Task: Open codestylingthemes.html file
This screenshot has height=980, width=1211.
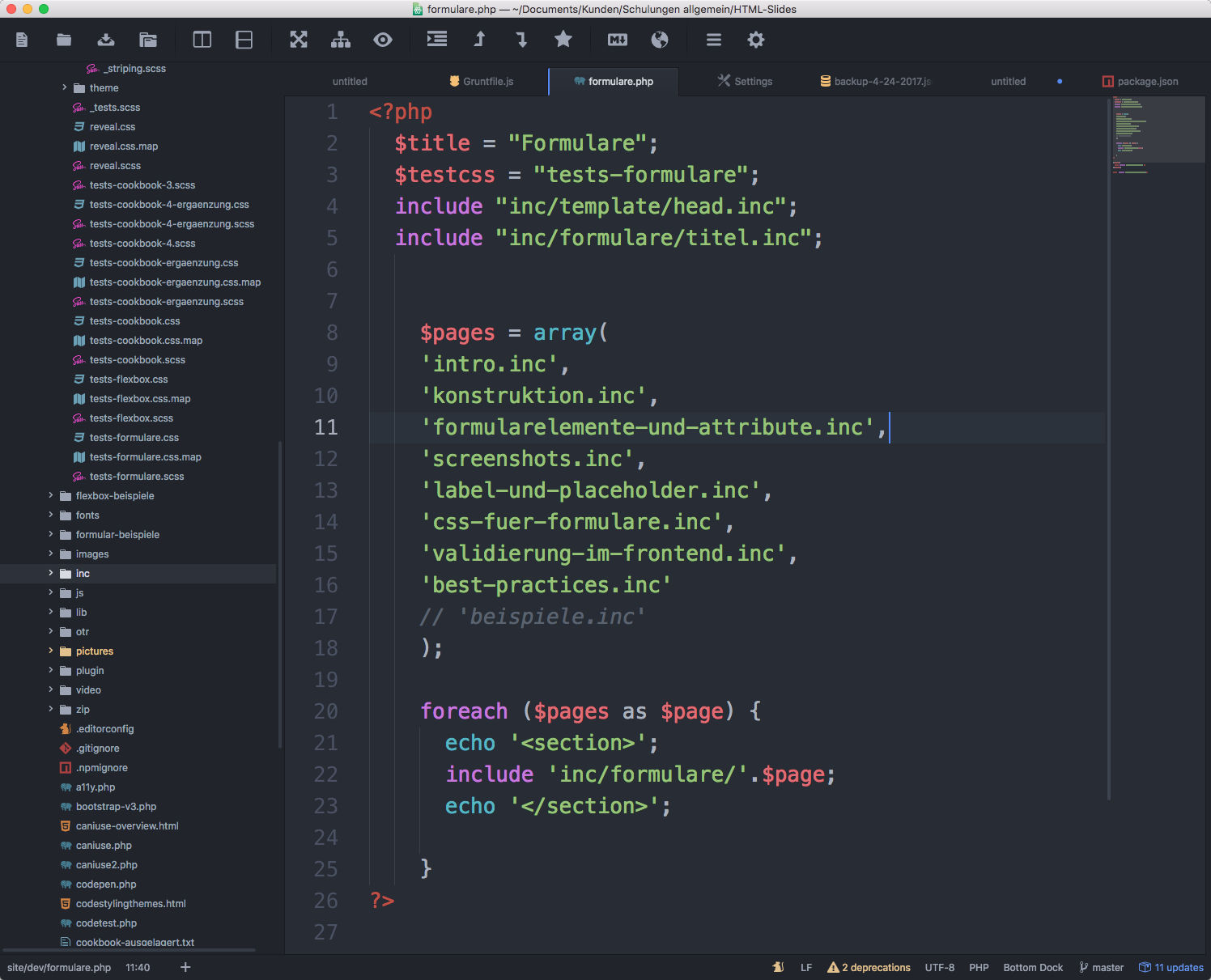Action: click(x=130, y=904)
